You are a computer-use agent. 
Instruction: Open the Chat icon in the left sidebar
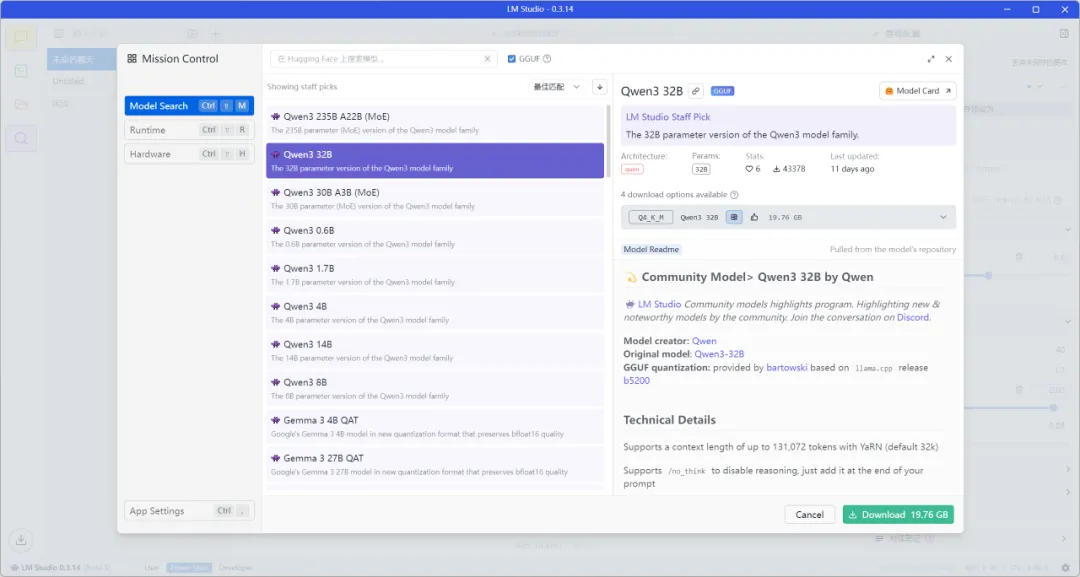(x=21, y=36)
